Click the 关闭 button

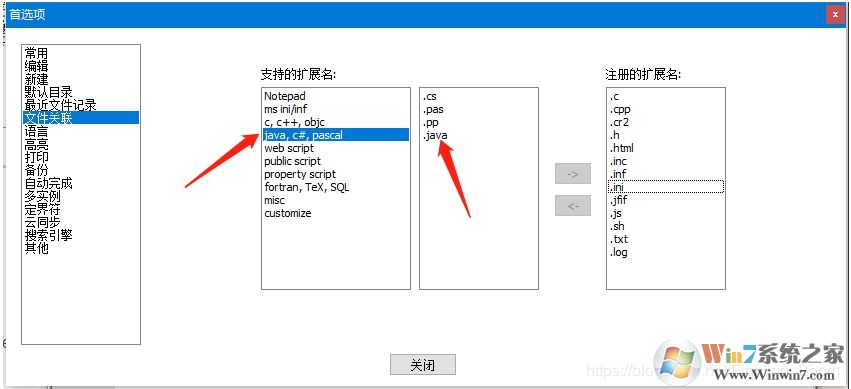423,365
